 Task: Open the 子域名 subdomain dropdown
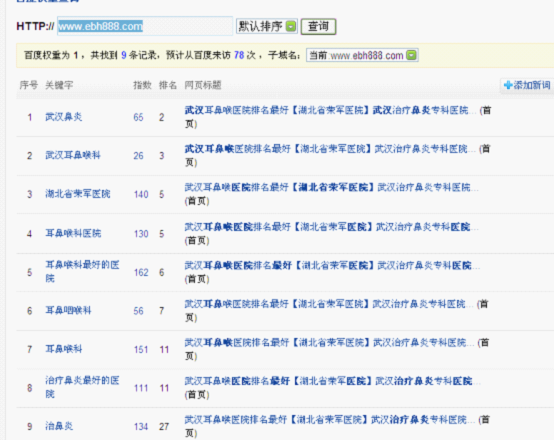362,55
